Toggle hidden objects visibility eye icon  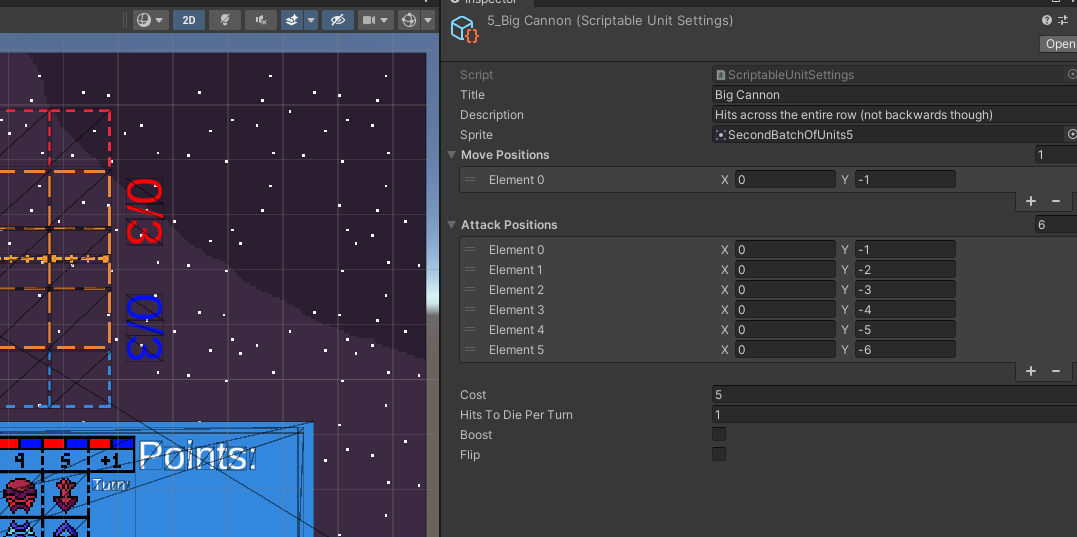[338, 20]
